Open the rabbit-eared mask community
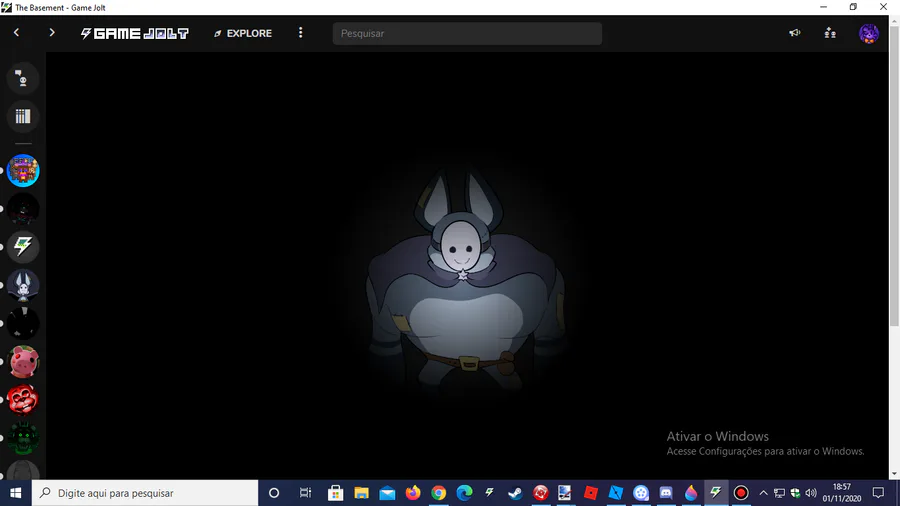 [x=23, y=285]
